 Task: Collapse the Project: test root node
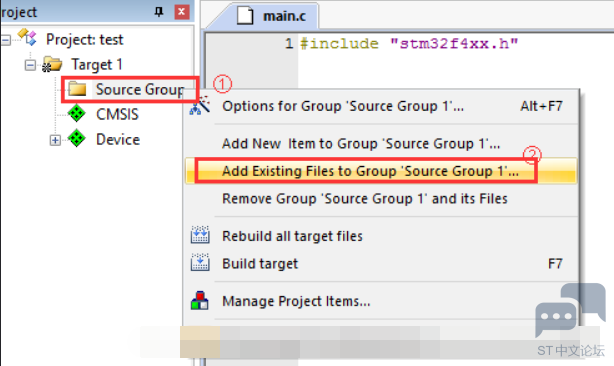point(5,40)
